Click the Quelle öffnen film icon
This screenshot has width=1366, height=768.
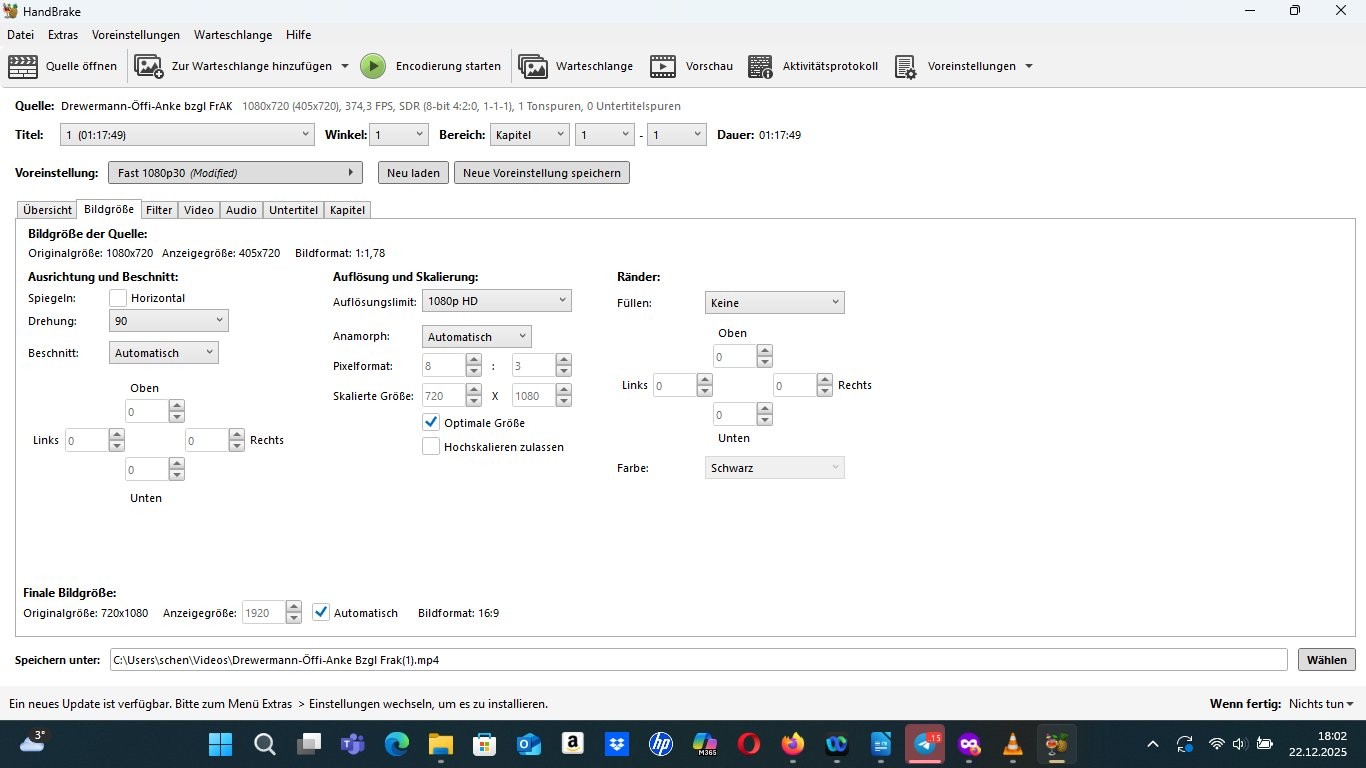(x=23, y=67)
